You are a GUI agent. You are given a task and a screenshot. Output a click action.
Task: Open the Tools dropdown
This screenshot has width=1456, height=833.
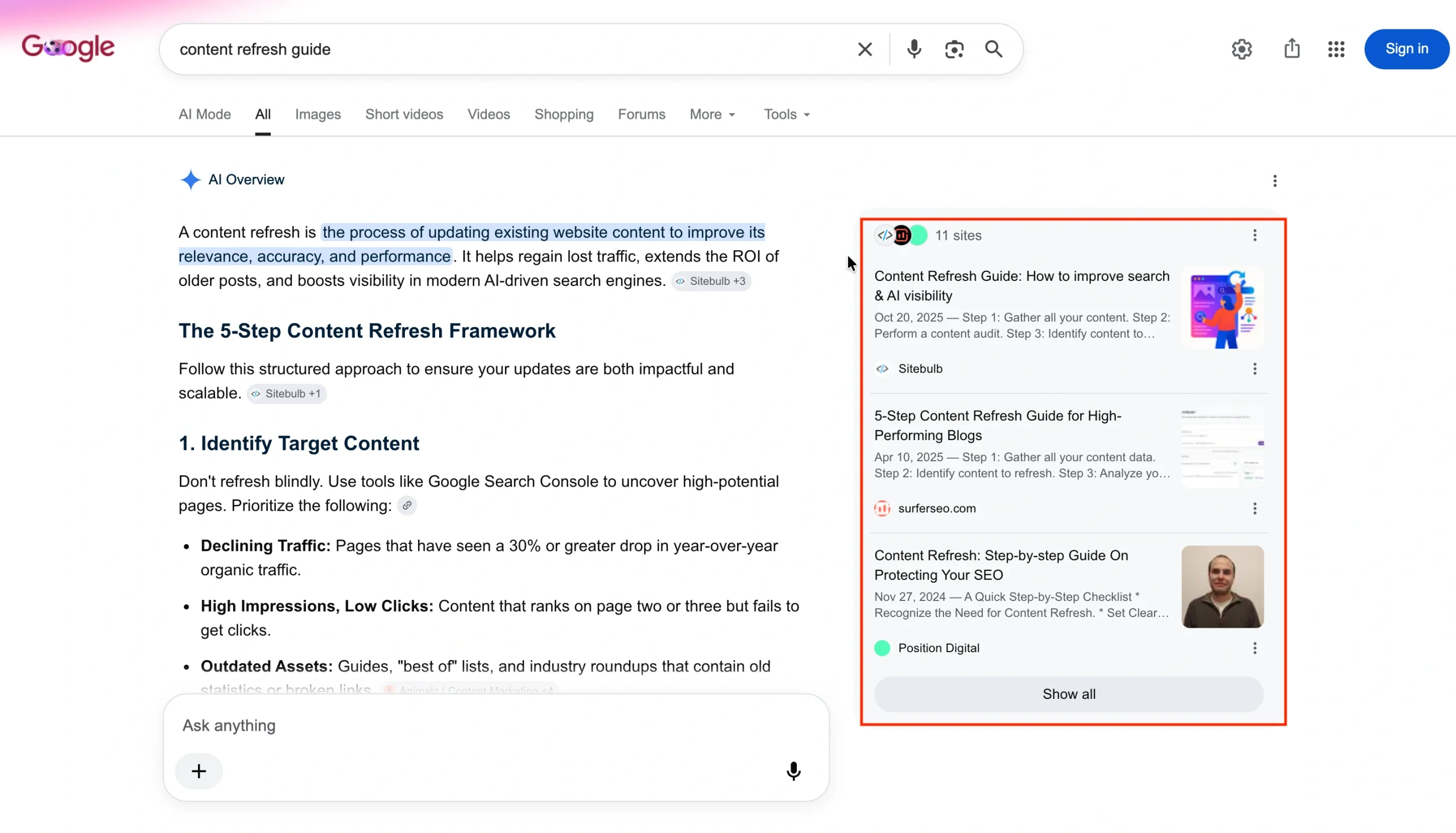(787, 114)
